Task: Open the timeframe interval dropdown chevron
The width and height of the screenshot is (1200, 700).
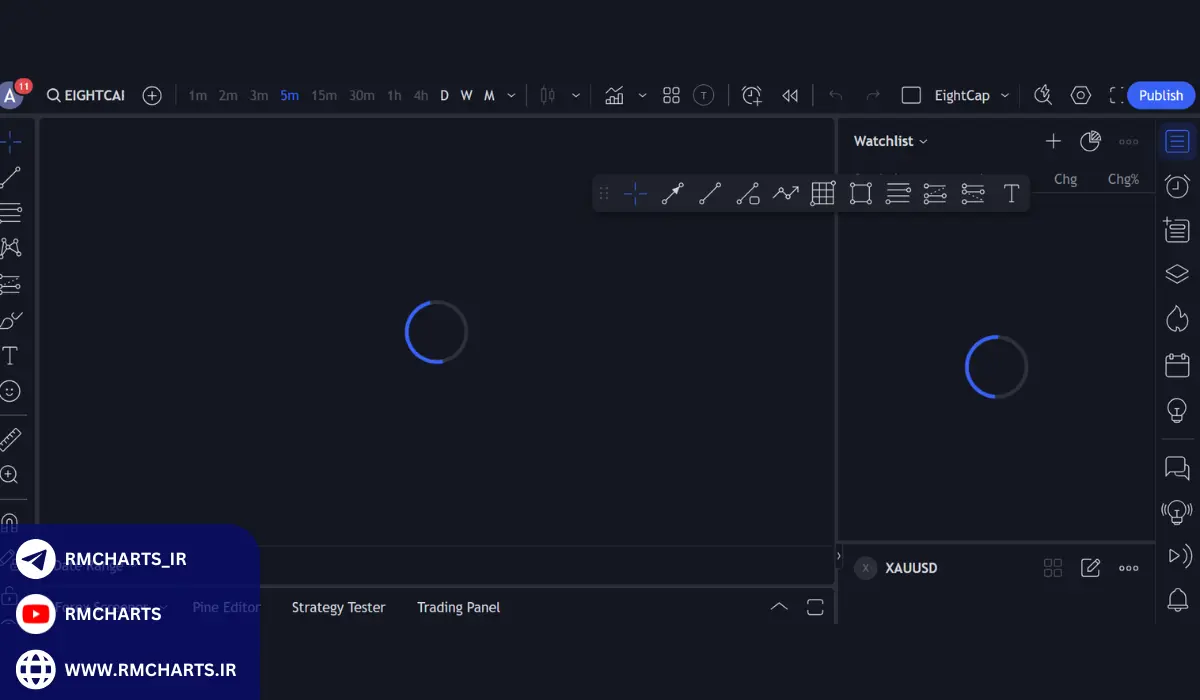Action: pyautogui.click(x=512, y=96)
